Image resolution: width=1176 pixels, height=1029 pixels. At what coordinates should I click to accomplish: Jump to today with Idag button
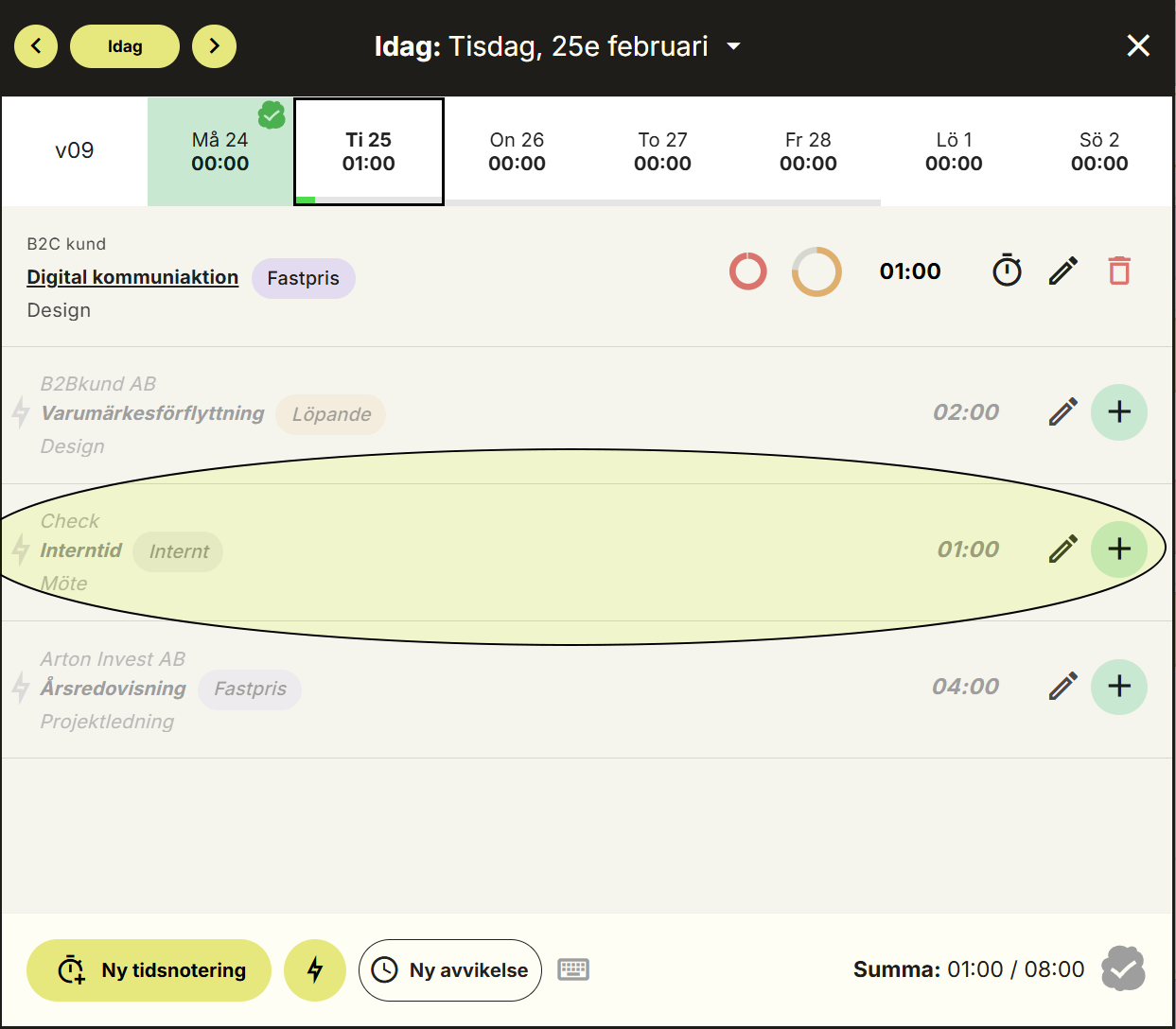(125, 46)
